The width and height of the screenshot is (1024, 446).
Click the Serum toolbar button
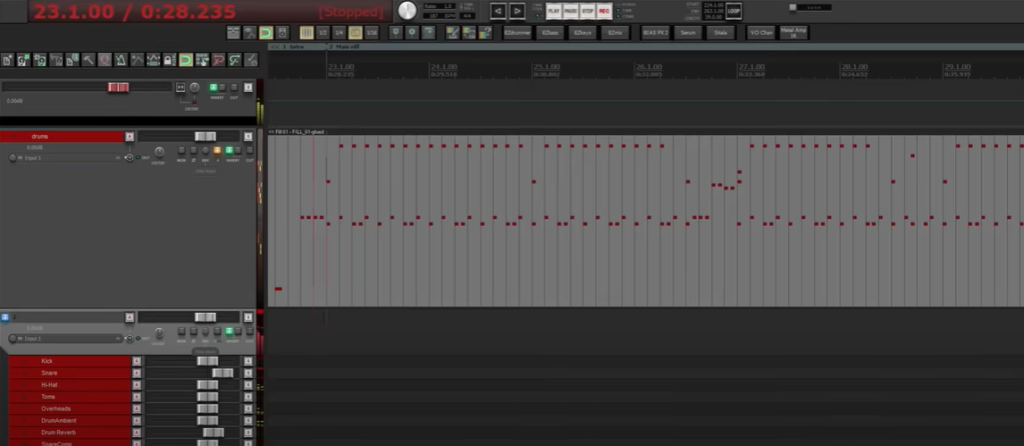(688, 33)
